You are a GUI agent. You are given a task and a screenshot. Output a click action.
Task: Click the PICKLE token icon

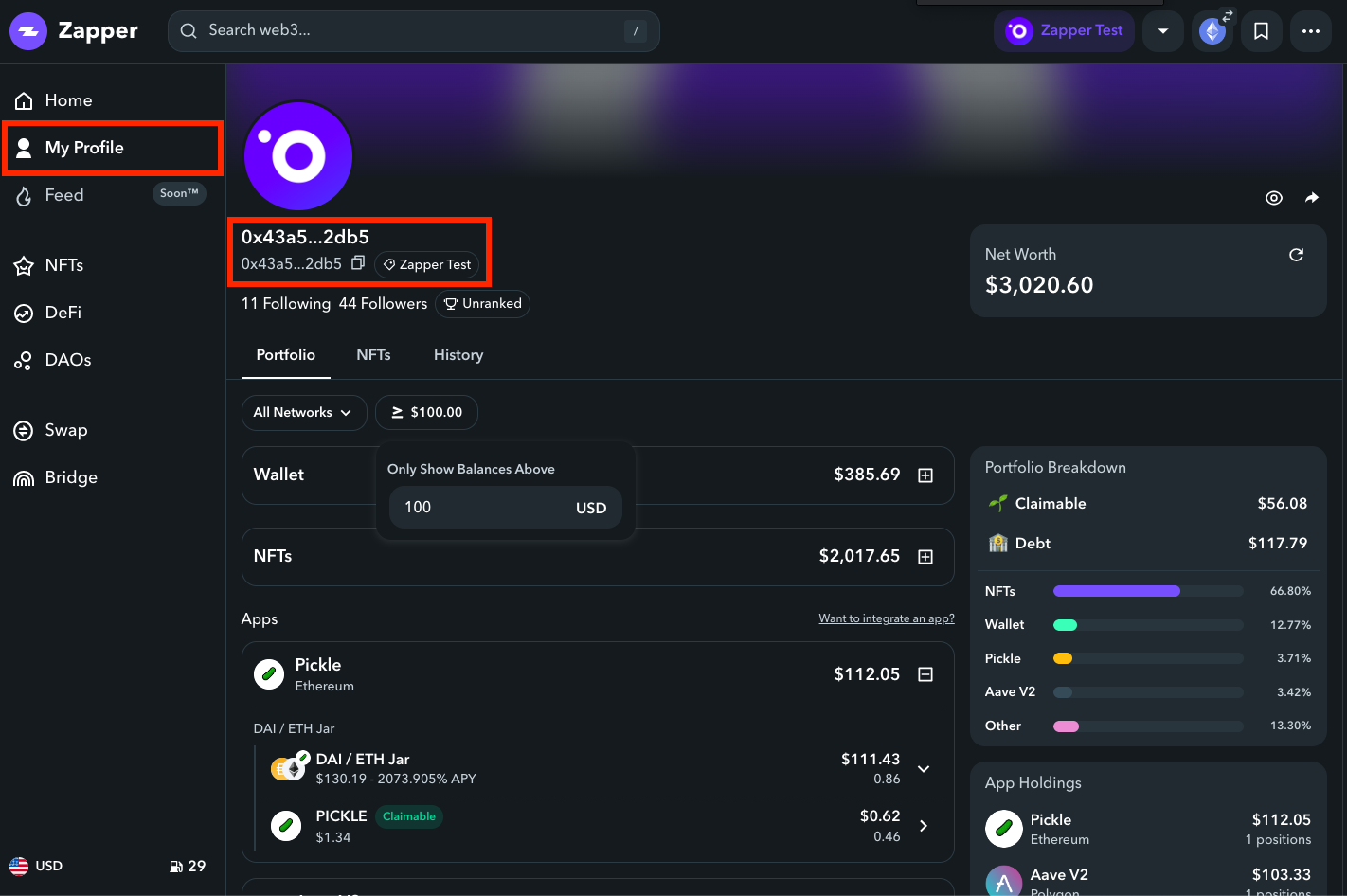pos(286,826)
